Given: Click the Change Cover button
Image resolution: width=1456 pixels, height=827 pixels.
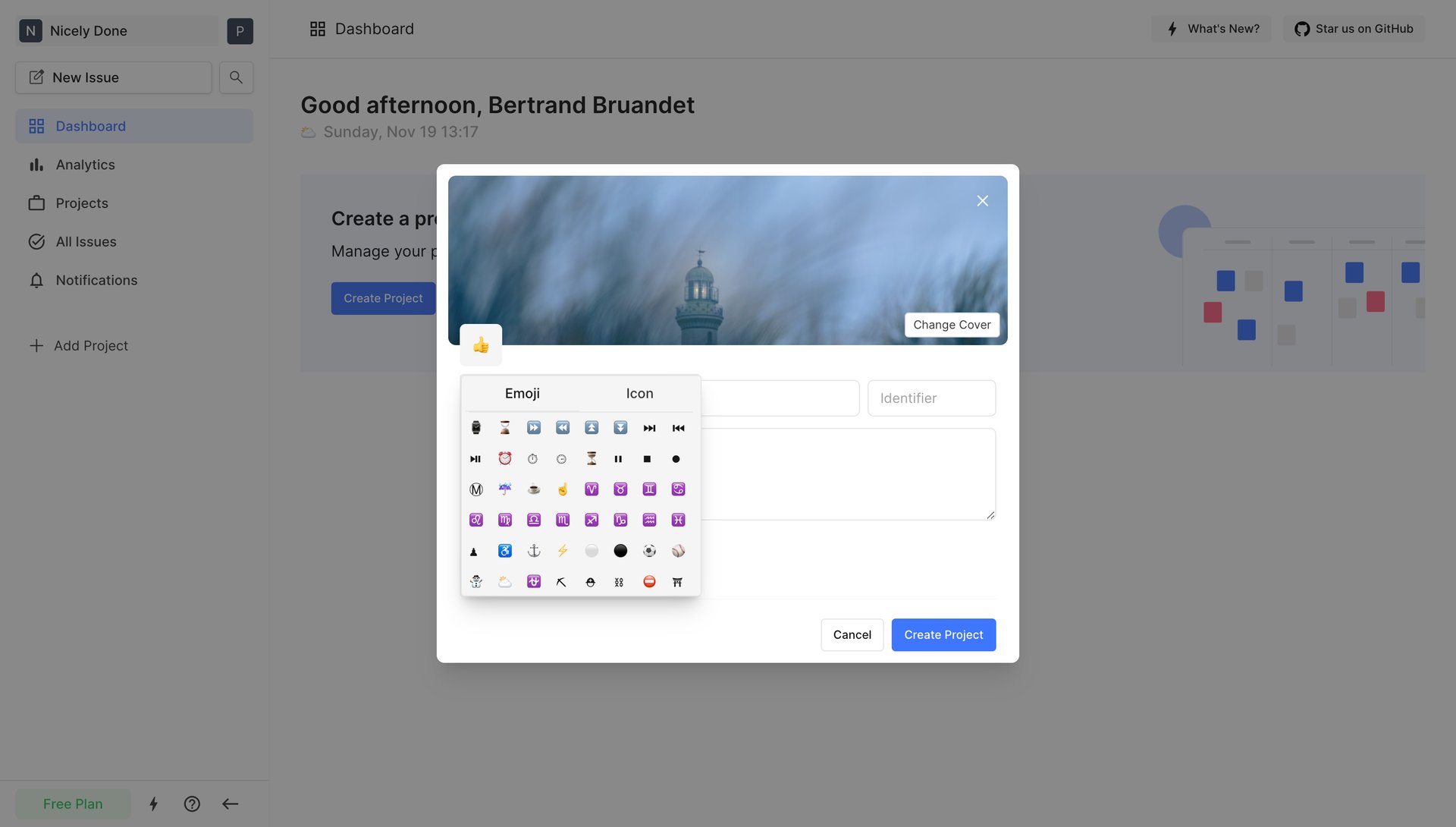Looking at the screenshot, I should tap(952, 325).
